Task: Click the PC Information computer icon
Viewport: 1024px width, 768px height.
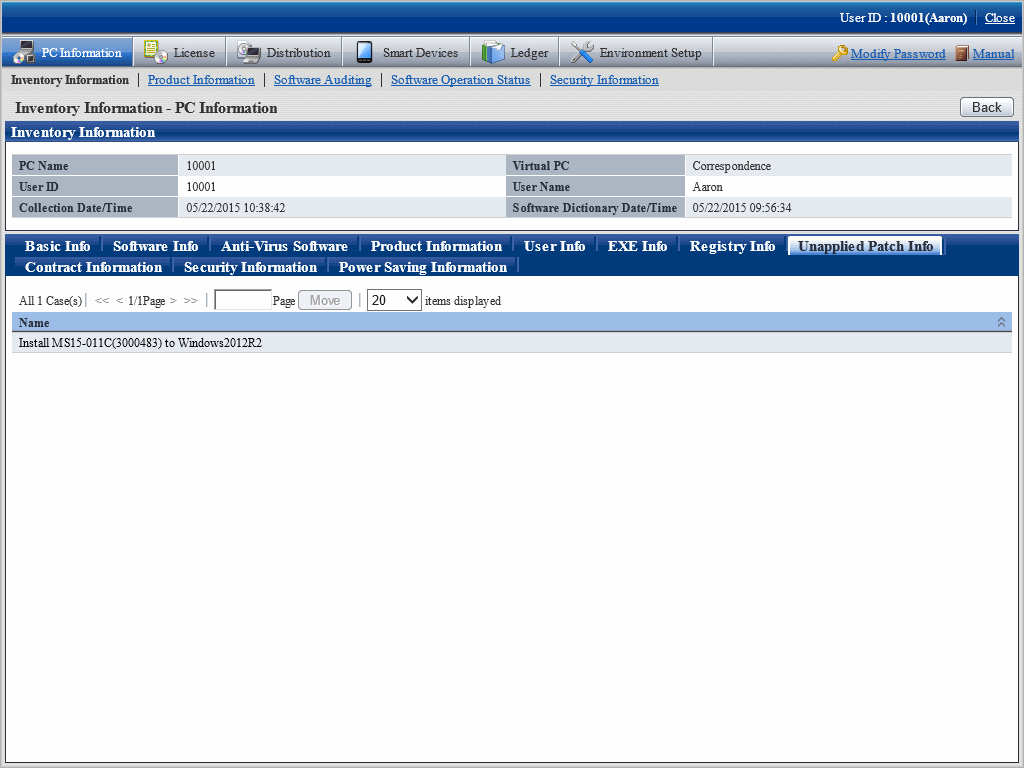Action: (22, 53)
